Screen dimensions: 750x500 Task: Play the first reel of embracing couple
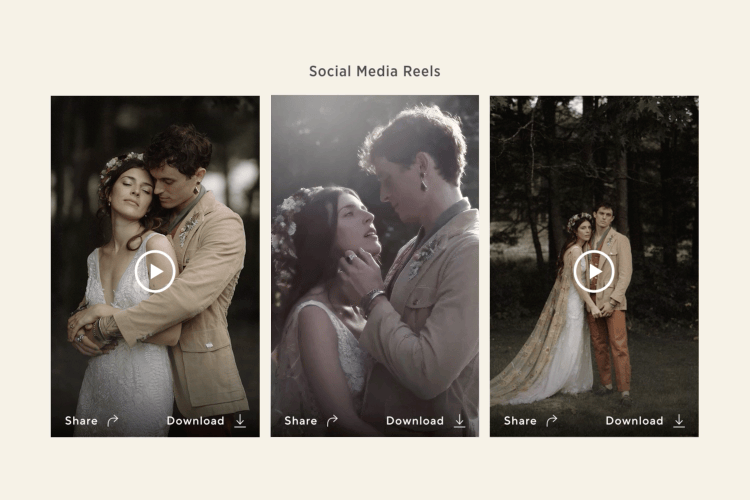tap(154, 271)
